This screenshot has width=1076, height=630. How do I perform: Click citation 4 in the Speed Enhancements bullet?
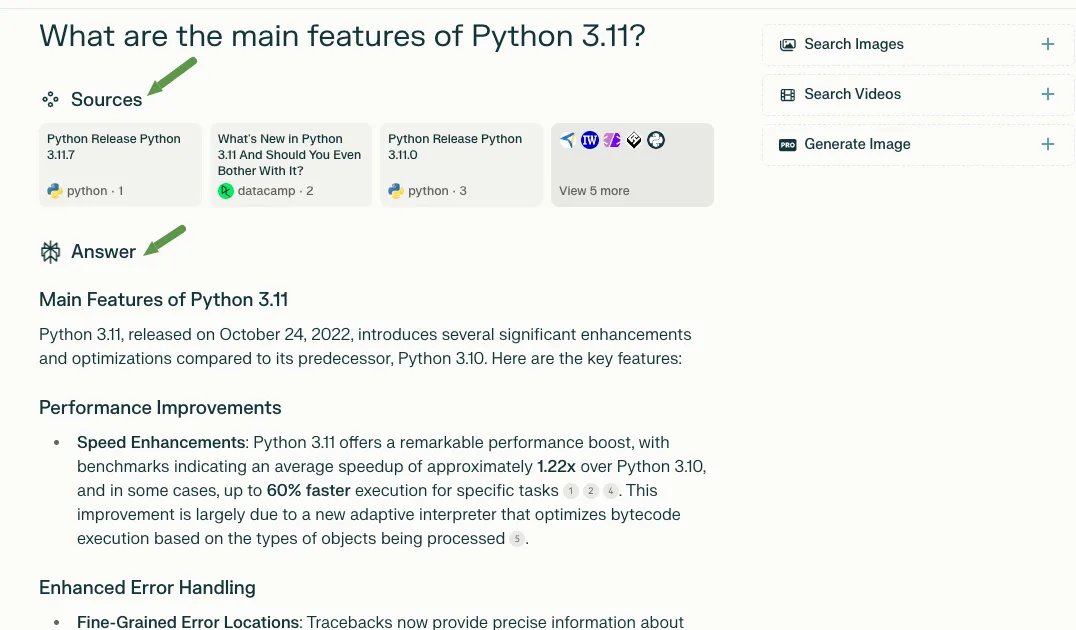611,491
